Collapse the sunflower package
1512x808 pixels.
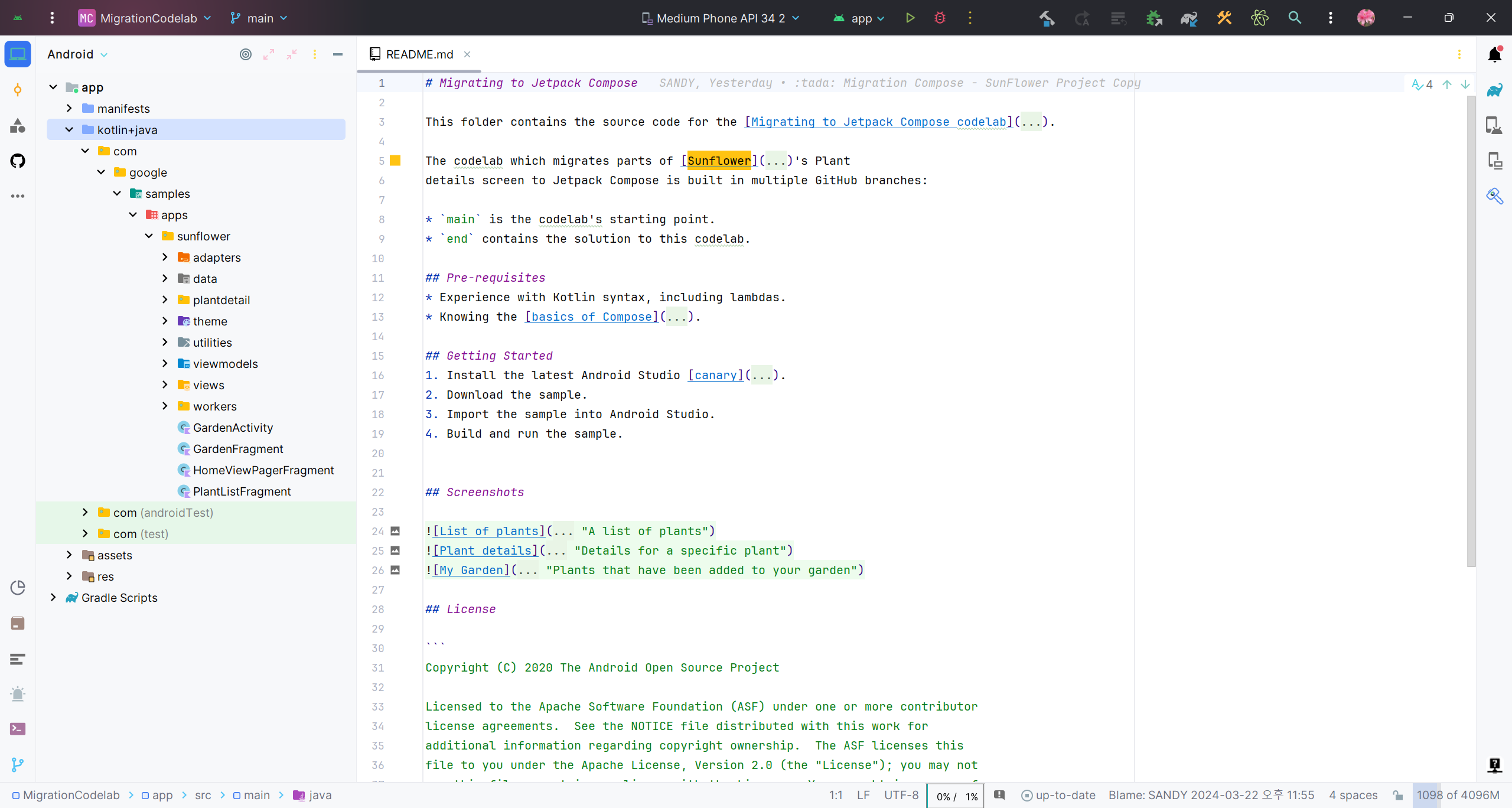coord(149,236)
